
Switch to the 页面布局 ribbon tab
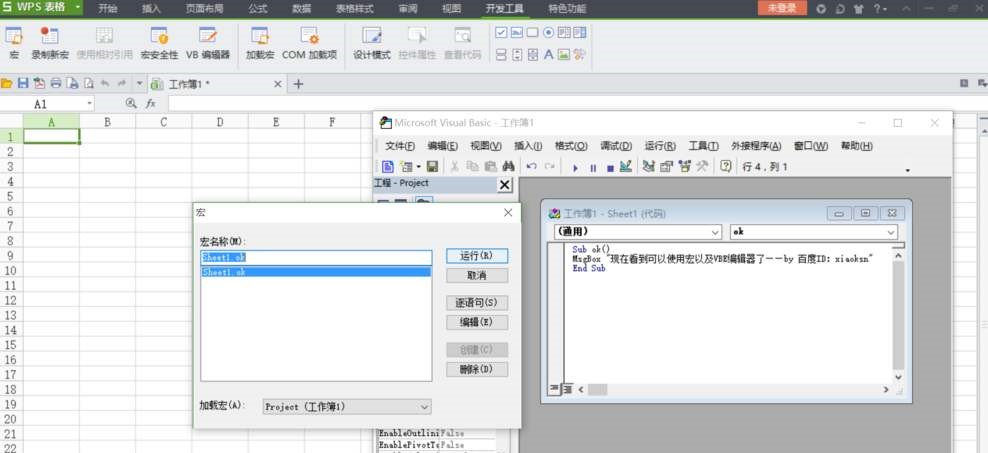pos(205,8)
